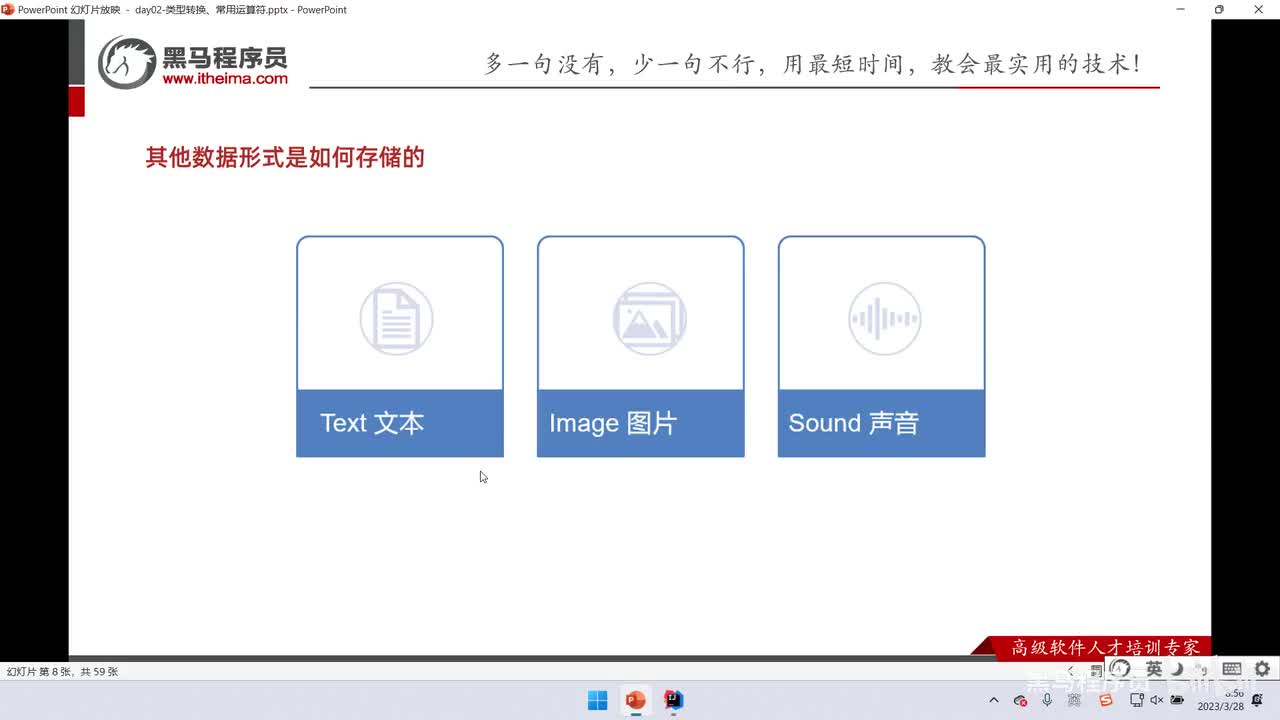The width and height of the screenshot is (1280, 720).
Task: Click the Sound 声音 card label
Action: 853,423
